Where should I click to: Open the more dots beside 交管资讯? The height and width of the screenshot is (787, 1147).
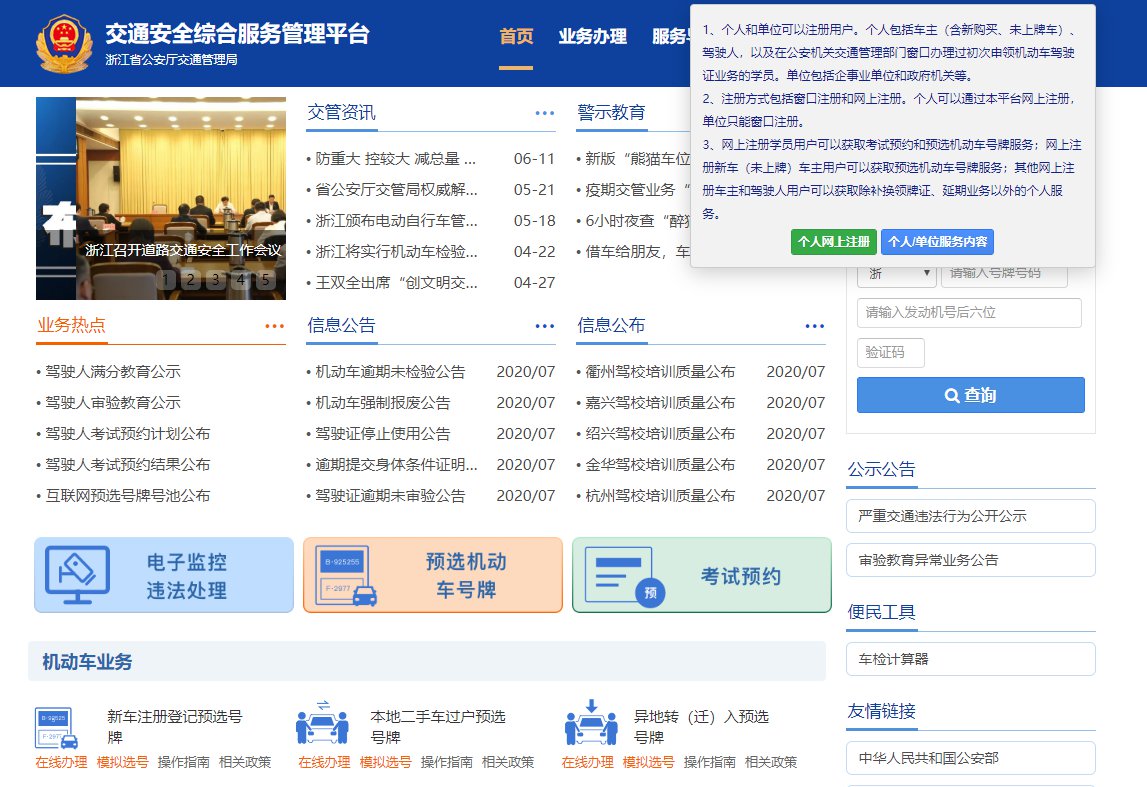point(544,113)
